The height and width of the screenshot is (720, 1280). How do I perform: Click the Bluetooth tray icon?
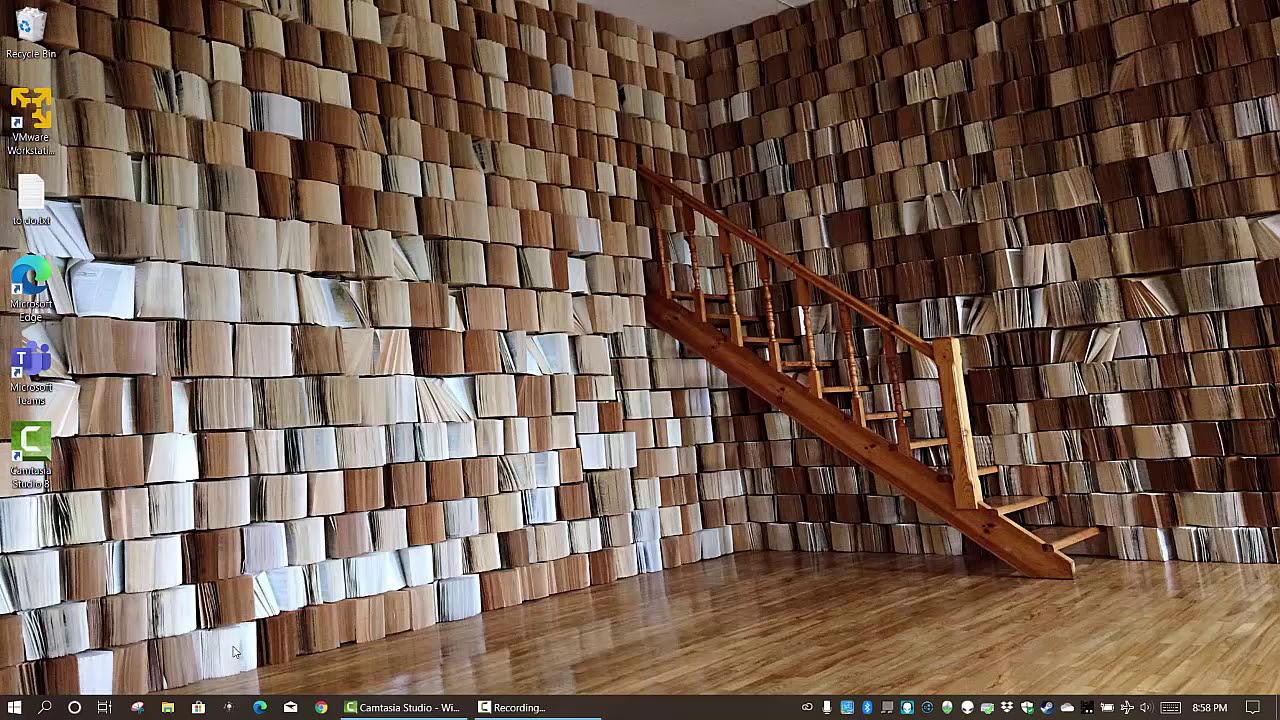pos(867,707)
